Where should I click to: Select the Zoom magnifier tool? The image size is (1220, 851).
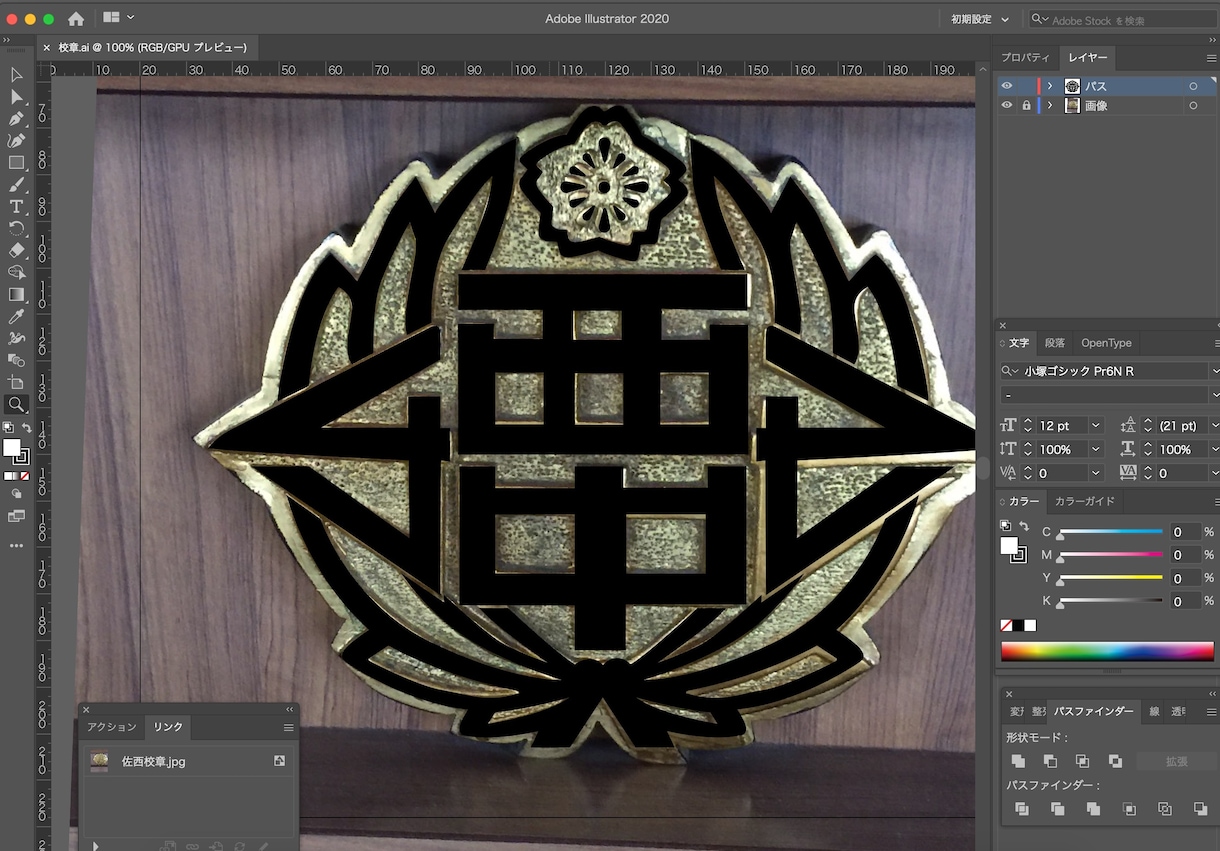tap(16, 405)
